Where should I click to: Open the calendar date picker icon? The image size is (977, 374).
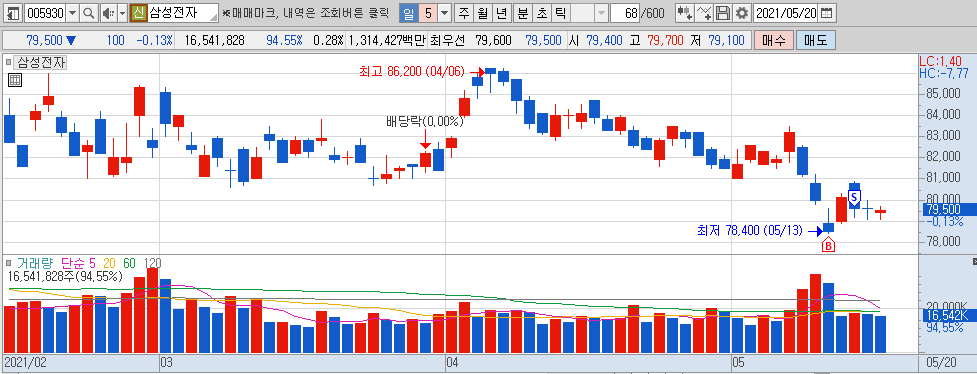click(x=826, y=12)
